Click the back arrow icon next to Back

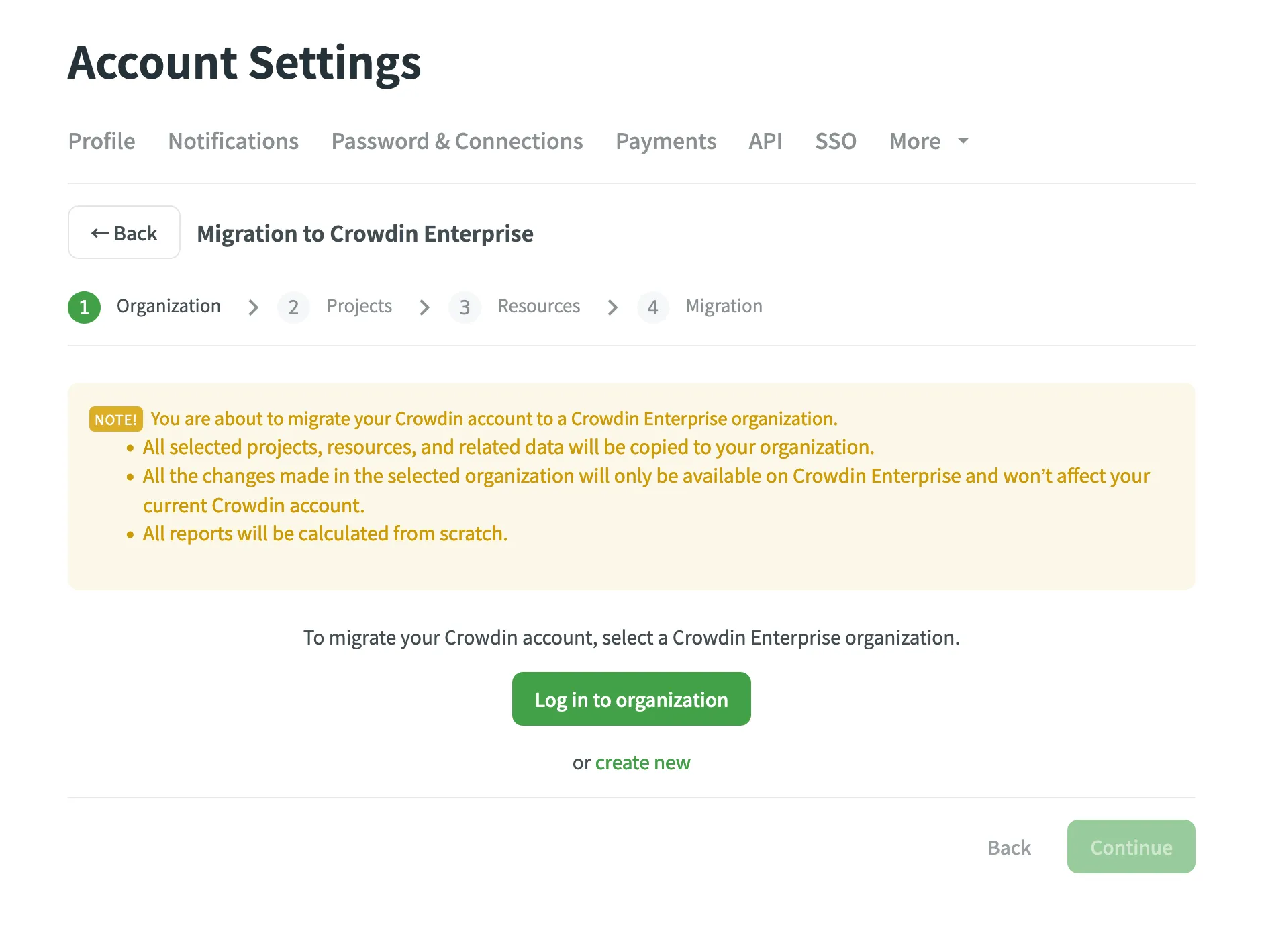pos(100,232)
